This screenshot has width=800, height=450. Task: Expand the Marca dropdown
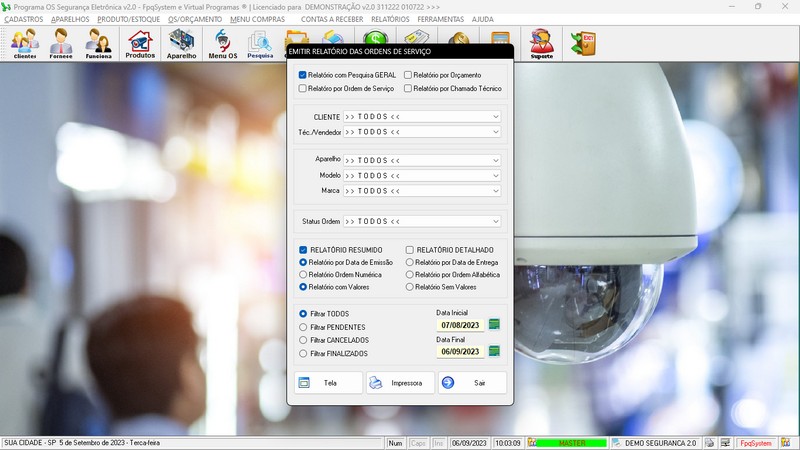click(495, 191)
